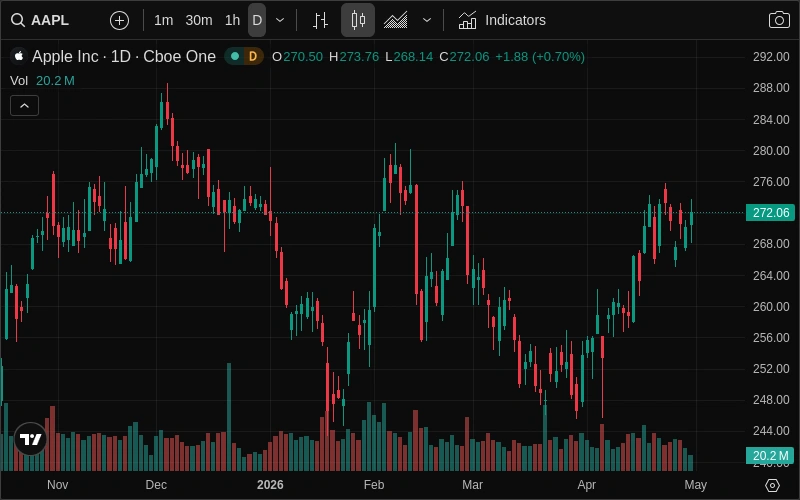Screen dimensions: 800x500
Task: Select the 1m timeframe
Action: point(163,20)
